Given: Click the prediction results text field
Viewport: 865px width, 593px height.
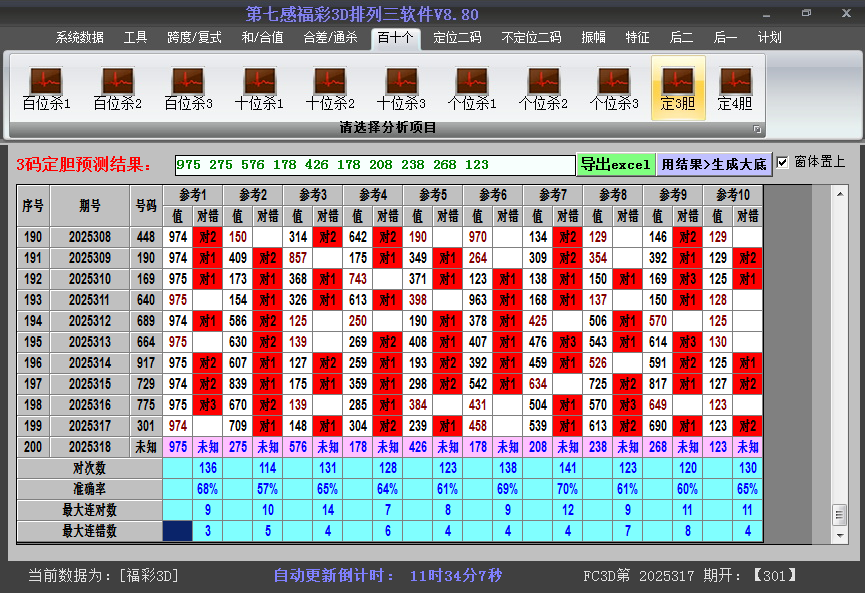Looking at the screenshot, I should tap(374, 165).
